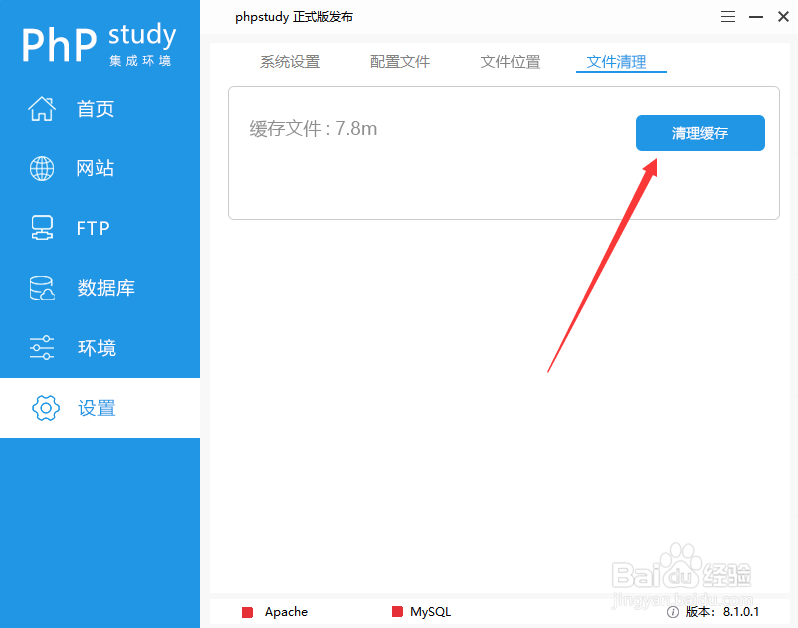798x628 pixels.
Task: Click the environment sliders icon
Action: 42,348
